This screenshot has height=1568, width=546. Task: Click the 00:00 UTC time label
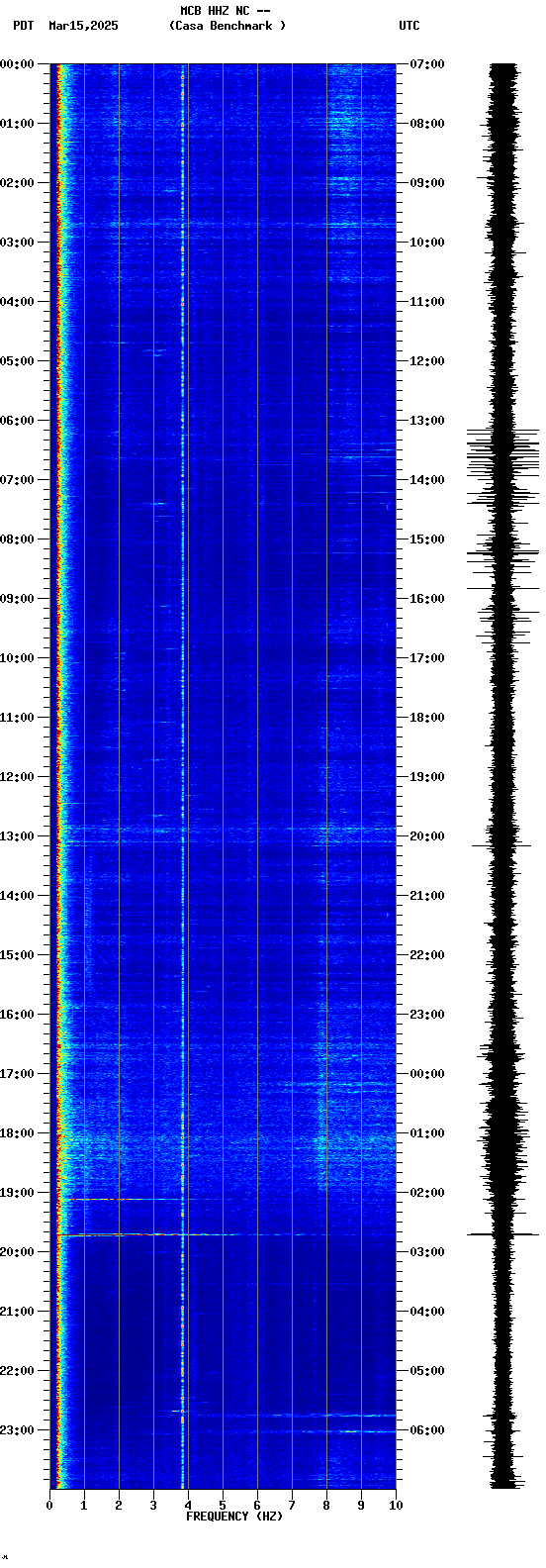click(427, 1074)
